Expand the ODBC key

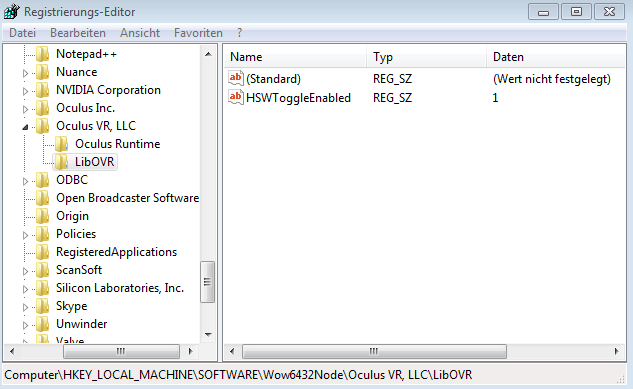(x=25, y=181)
